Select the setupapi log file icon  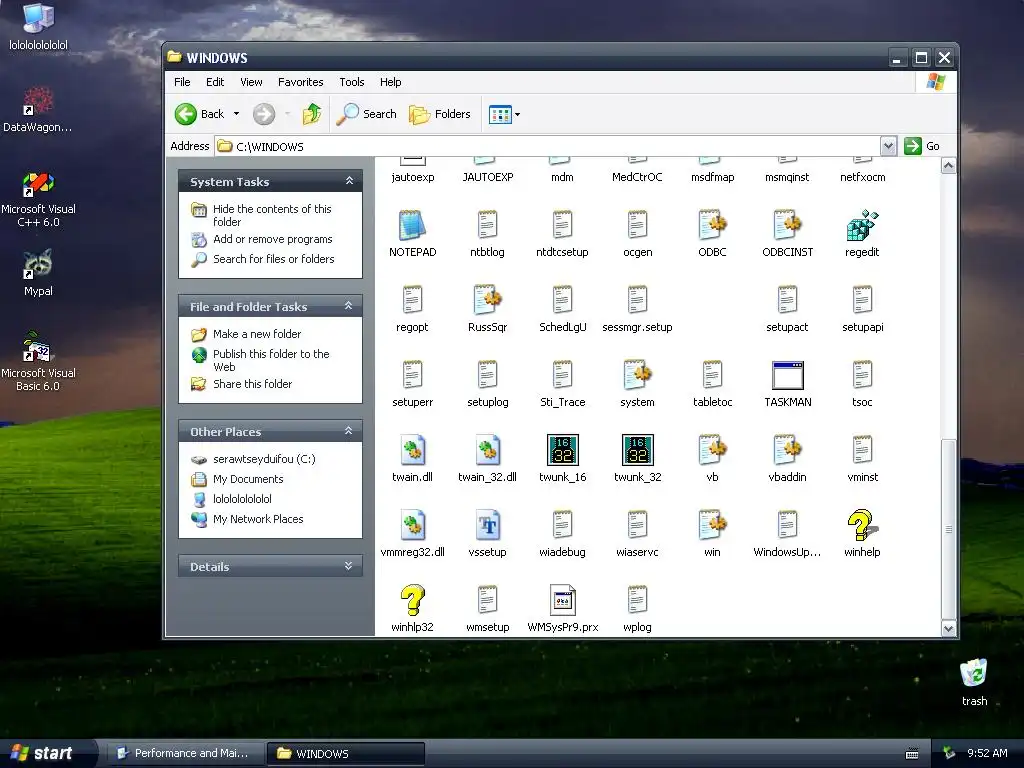tap(862, 300)
